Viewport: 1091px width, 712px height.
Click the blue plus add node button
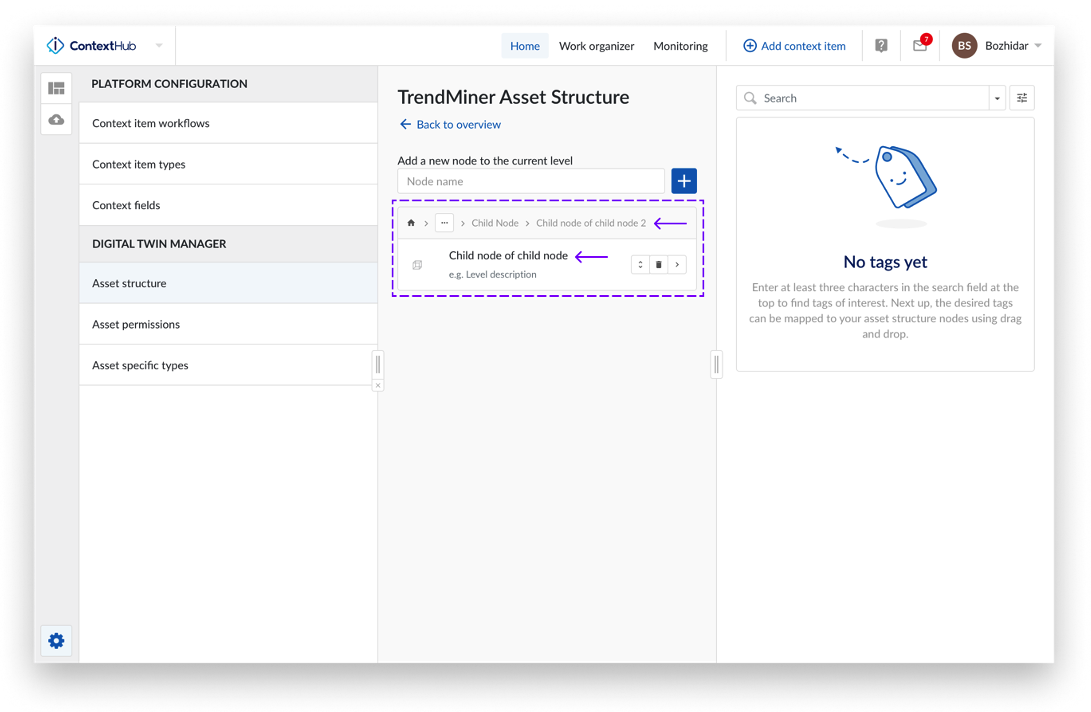(684, 181)
